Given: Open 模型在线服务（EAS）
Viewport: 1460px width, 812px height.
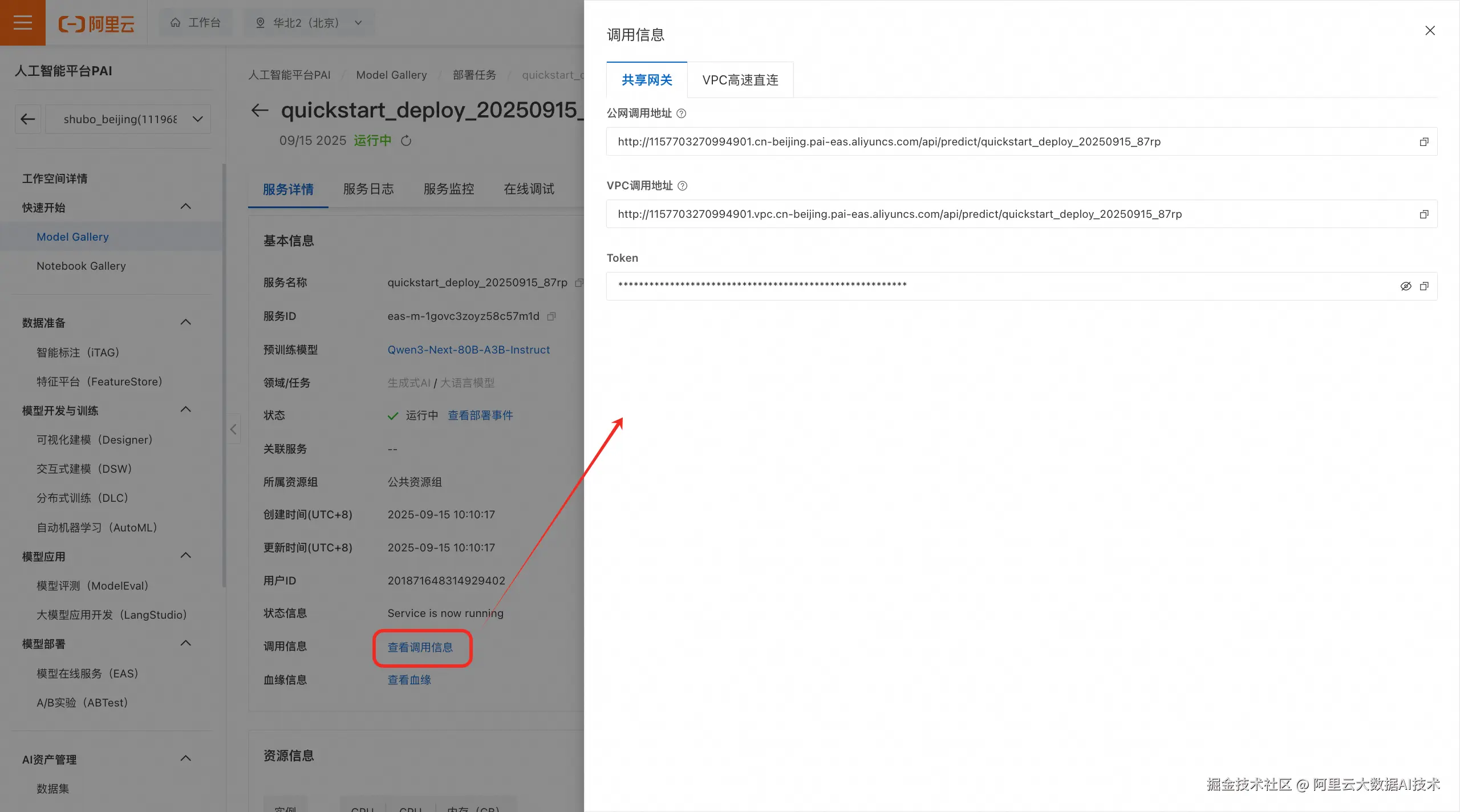Looking at the screenshot, I should click(x=87, y=673).
